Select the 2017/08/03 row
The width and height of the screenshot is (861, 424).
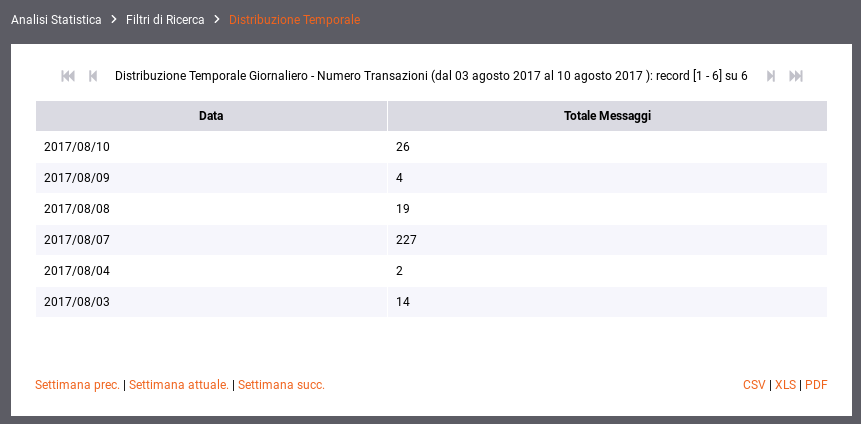(x=432, y=302)
